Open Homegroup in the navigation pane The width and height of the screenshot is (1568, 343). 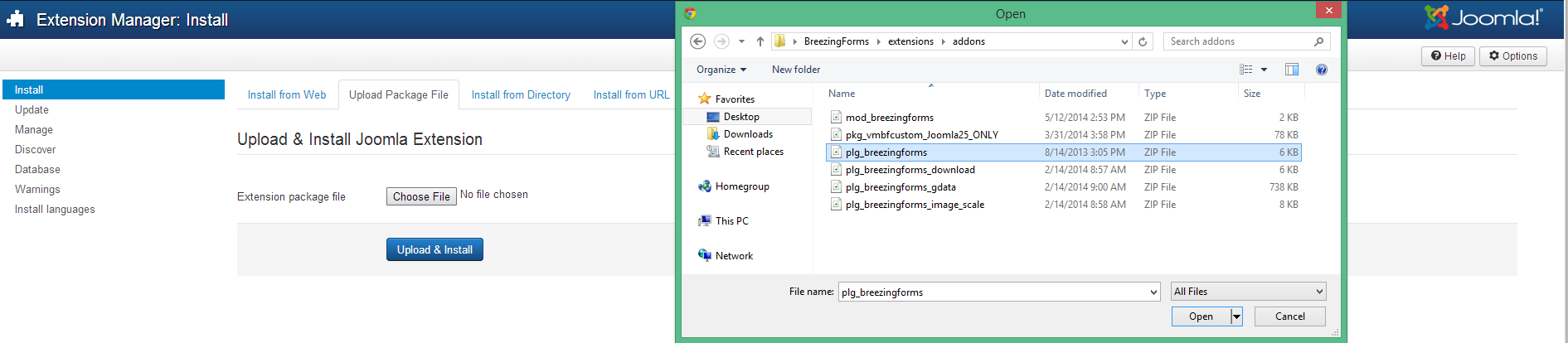click(x=742, y=186)
